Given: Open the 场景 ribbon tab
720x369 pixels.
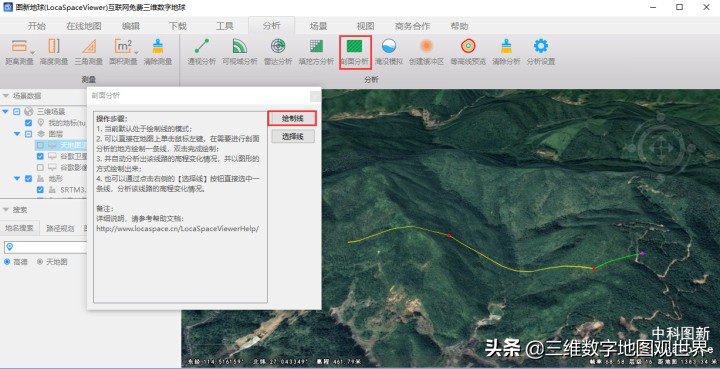Looking at the screenshot, I should point(318,26).
